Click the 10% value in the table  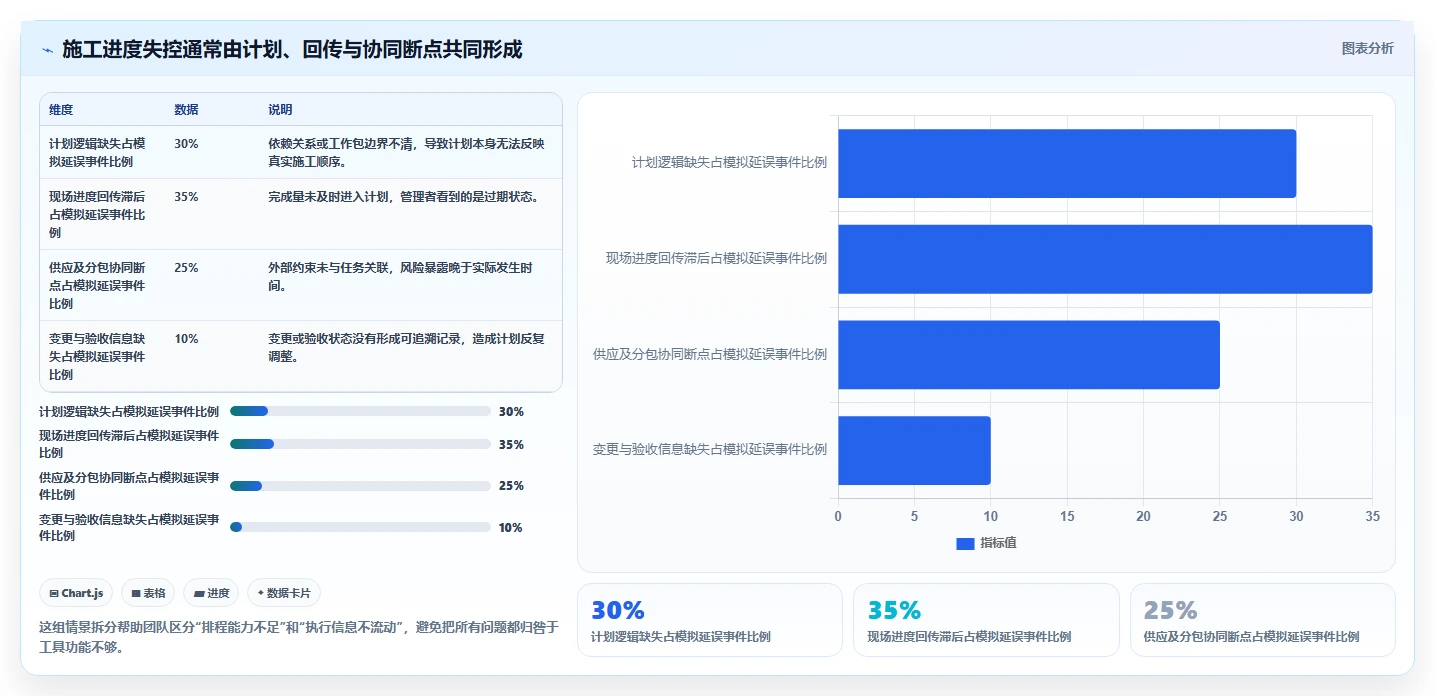tap(186, 339)
